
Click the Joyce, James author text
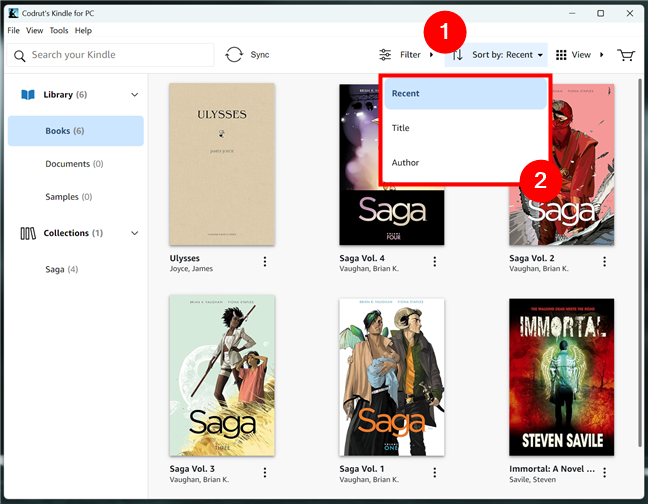click(x=191, y=269)
